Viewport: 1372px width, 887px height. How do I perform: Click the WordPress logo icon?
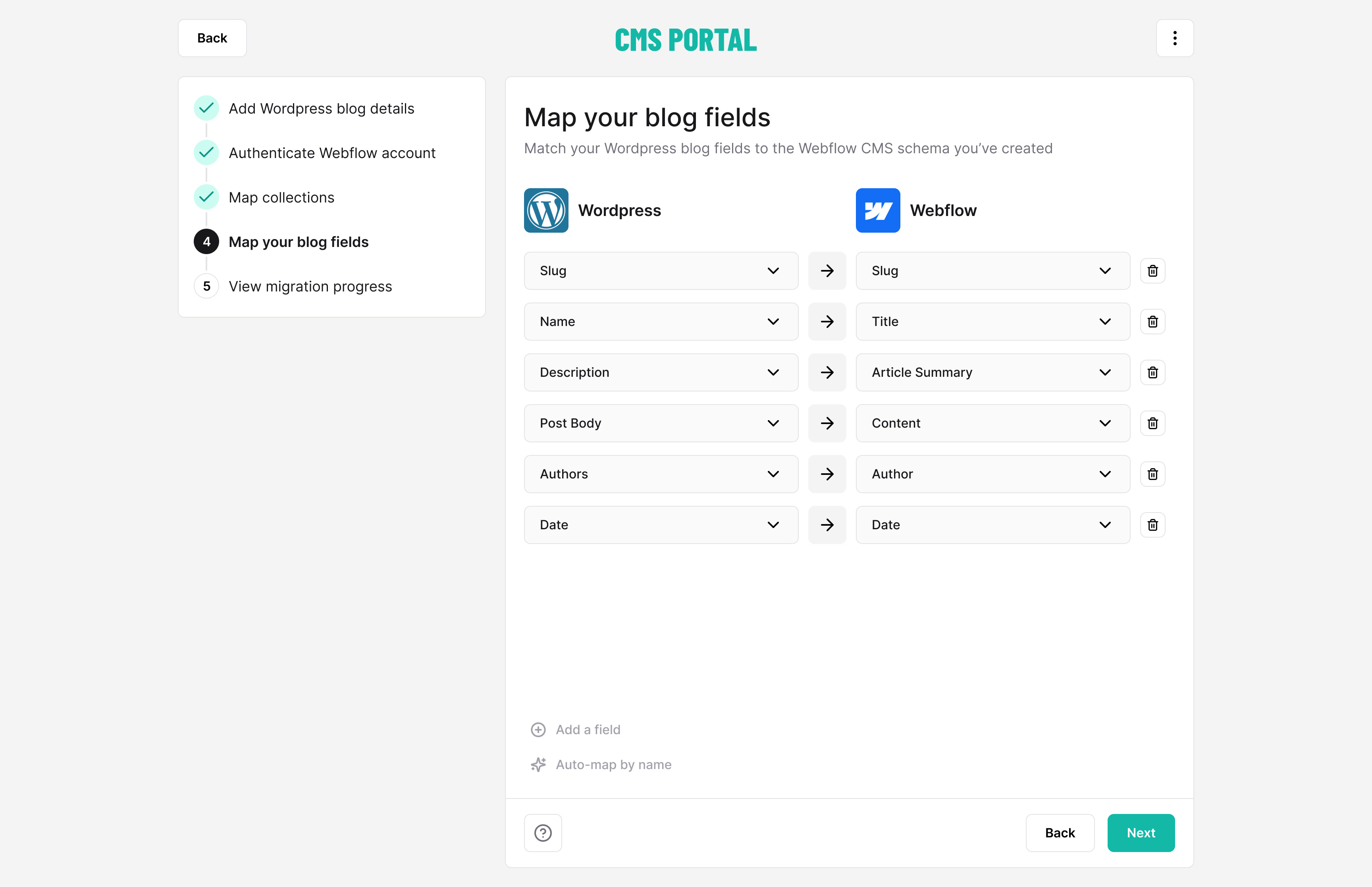[547, 210]
